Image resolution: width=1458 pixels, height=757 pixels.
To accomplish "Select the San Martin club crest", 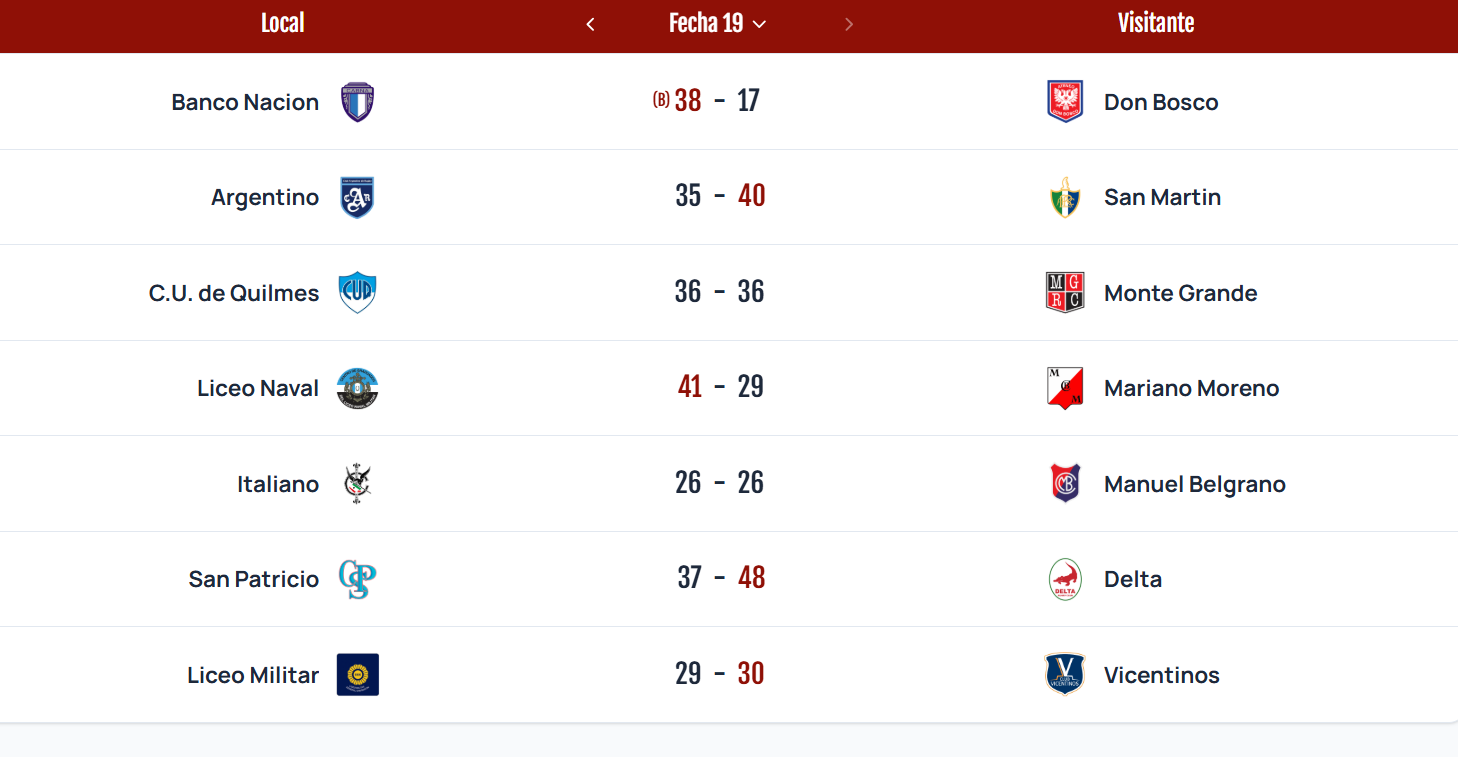I will [1065, 197].
